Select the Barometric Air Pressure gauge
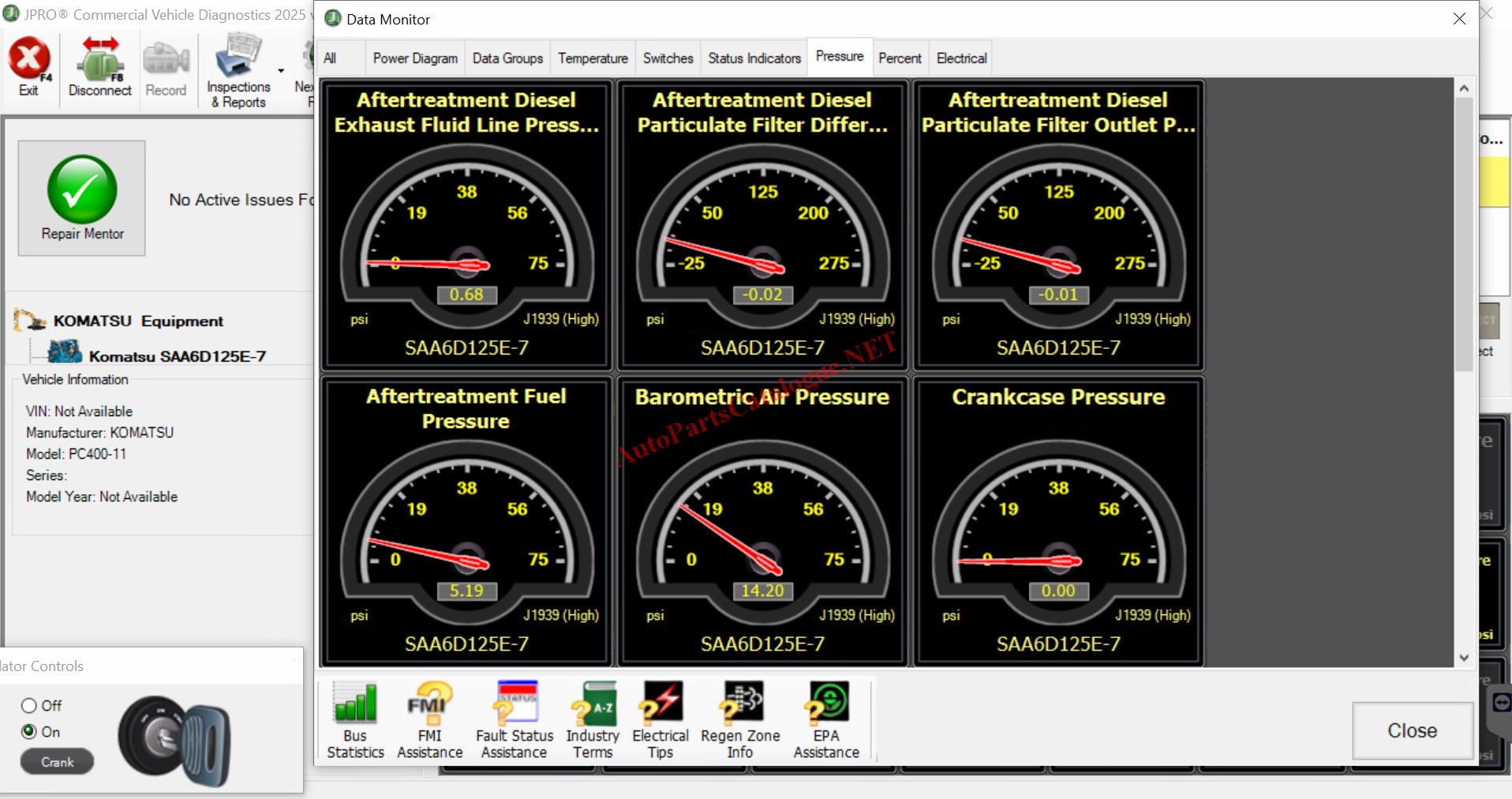The image size is (1512, 799). point(762,521)
